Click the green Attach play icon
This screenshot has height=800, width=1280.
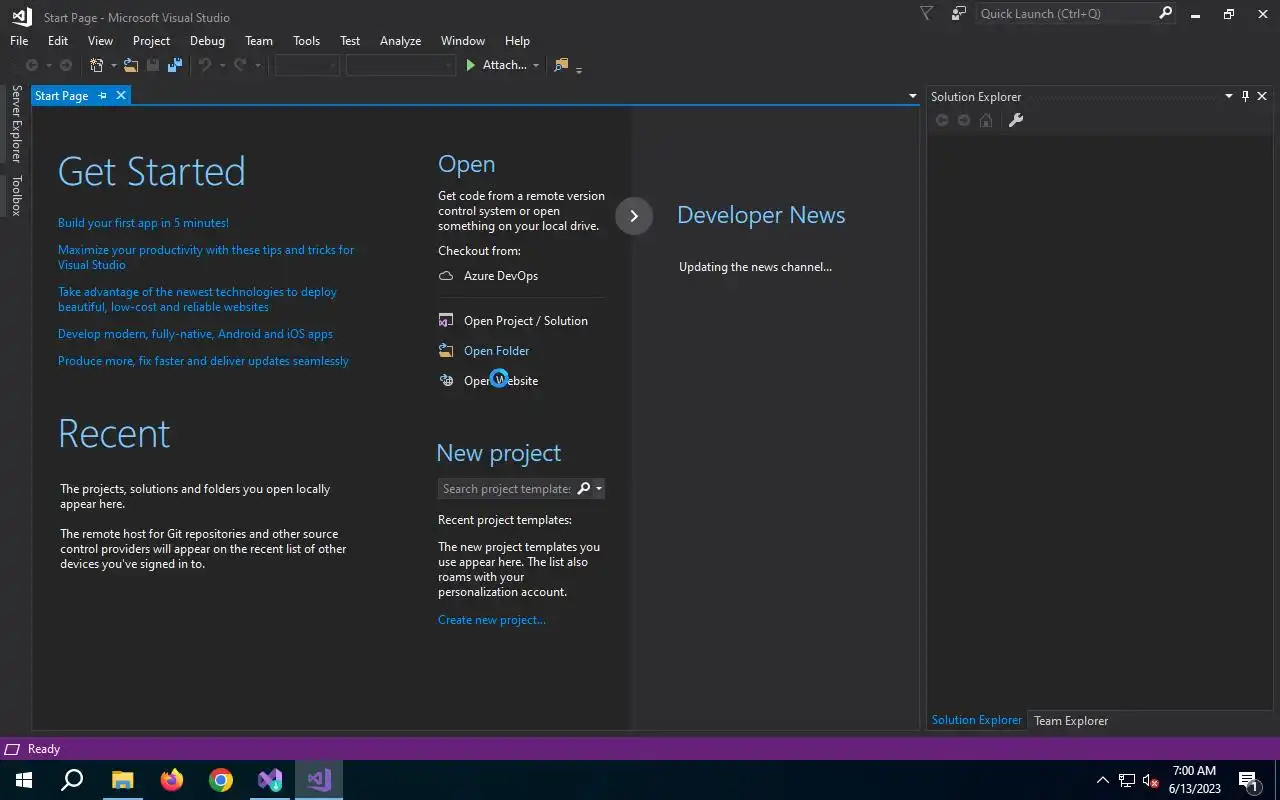pyautogui.click(x=471, y=65)
